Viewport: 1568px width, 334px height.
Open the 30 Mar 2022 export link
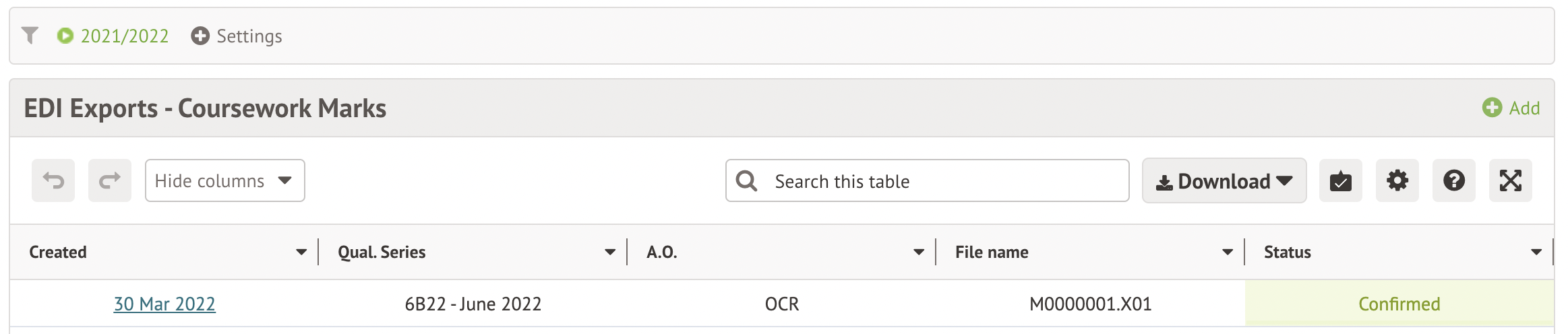tap(164, 304)
